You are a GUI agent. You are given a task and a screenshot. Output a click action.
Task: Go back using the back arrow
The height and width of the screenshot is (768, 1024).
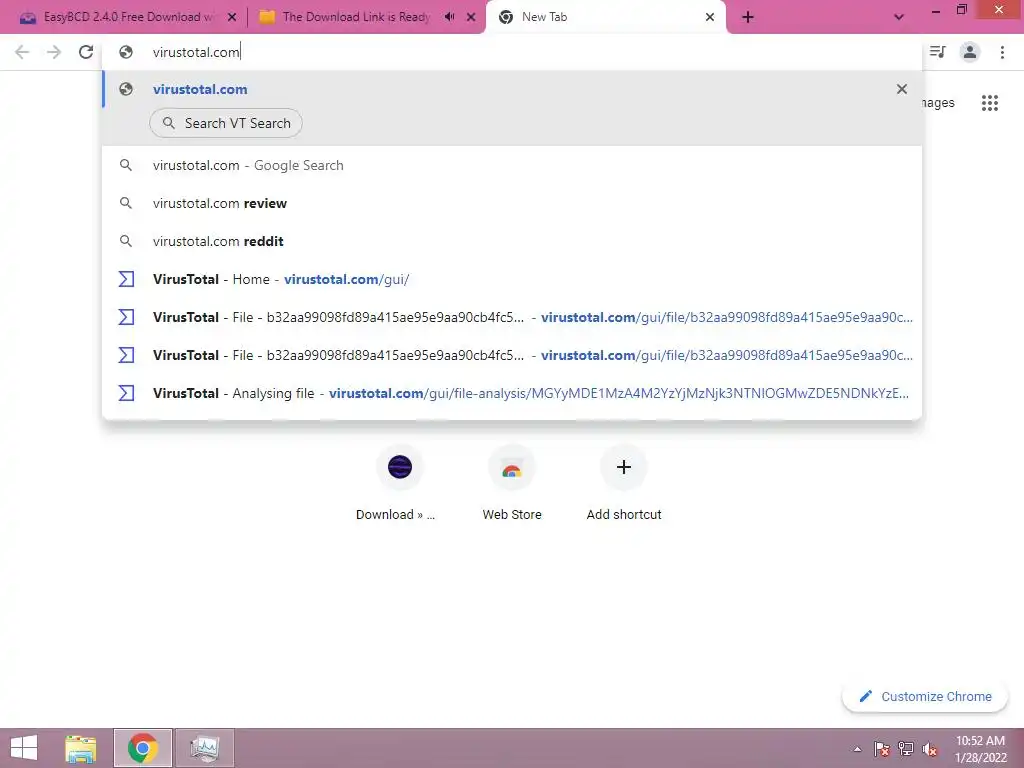[x=22, y=52]
